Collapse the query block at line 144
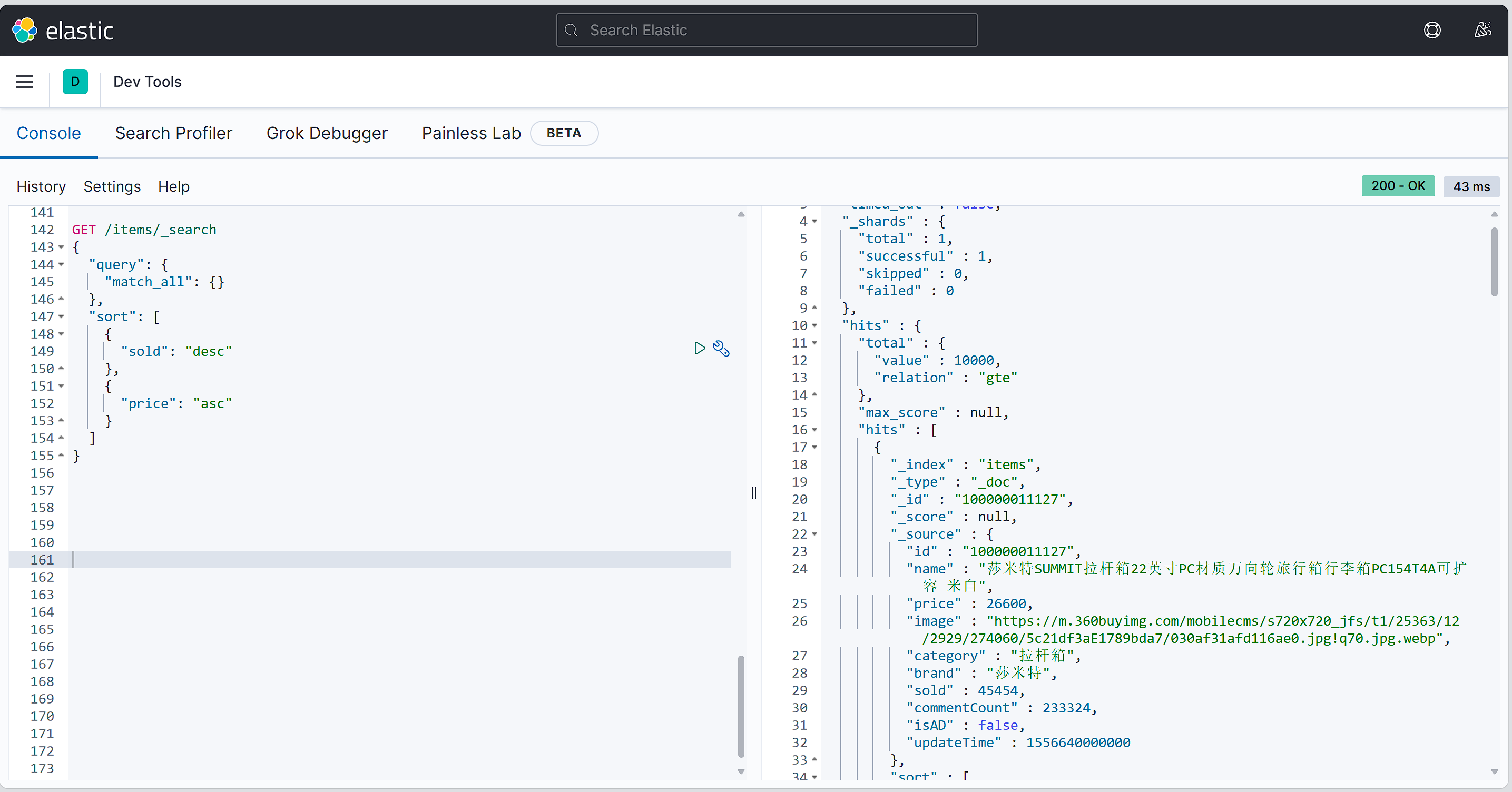The image size is (1512, 792). [61, 264]
